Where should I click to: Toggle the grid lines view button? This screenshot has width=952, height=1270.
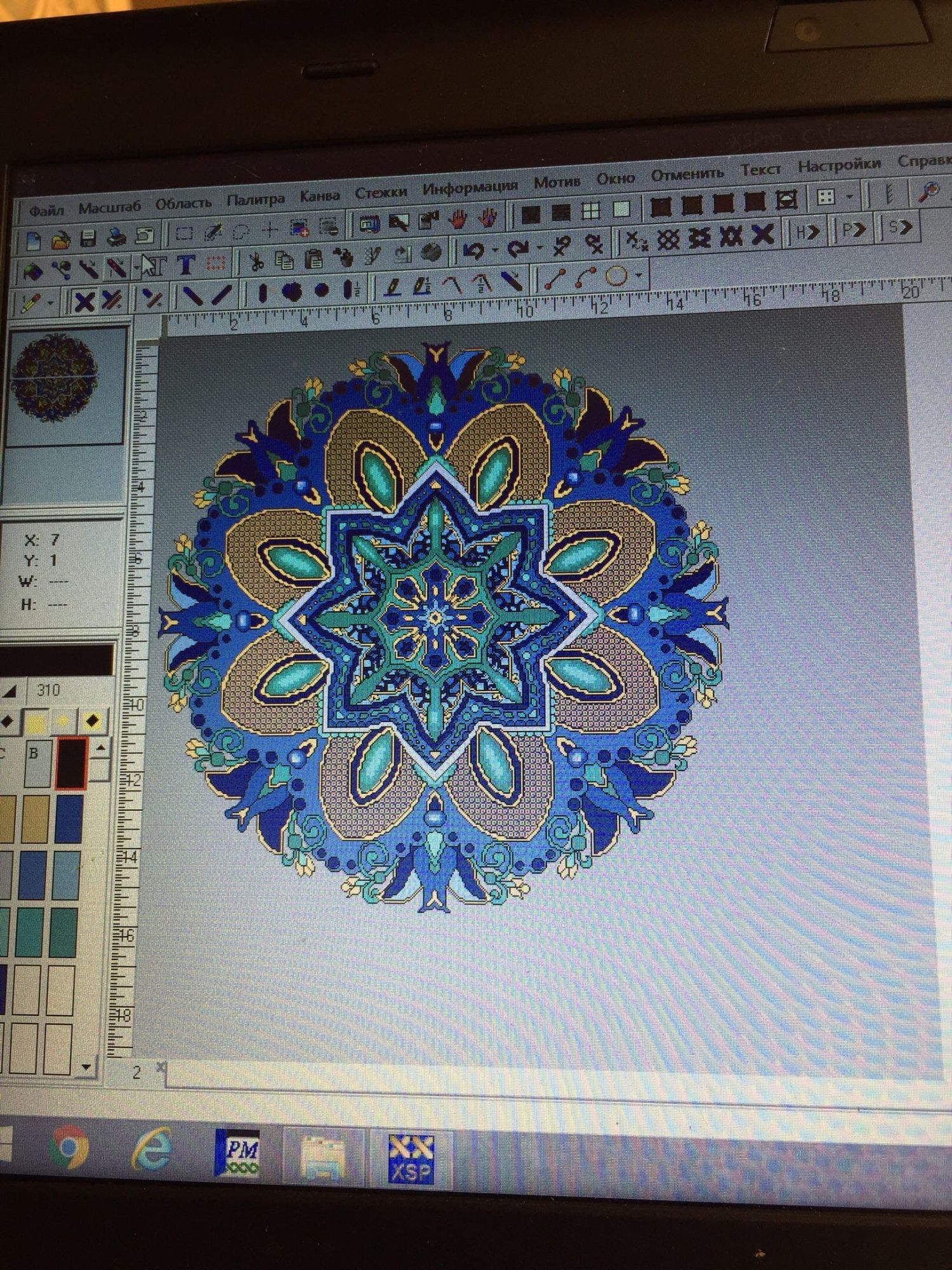point(592,211)
